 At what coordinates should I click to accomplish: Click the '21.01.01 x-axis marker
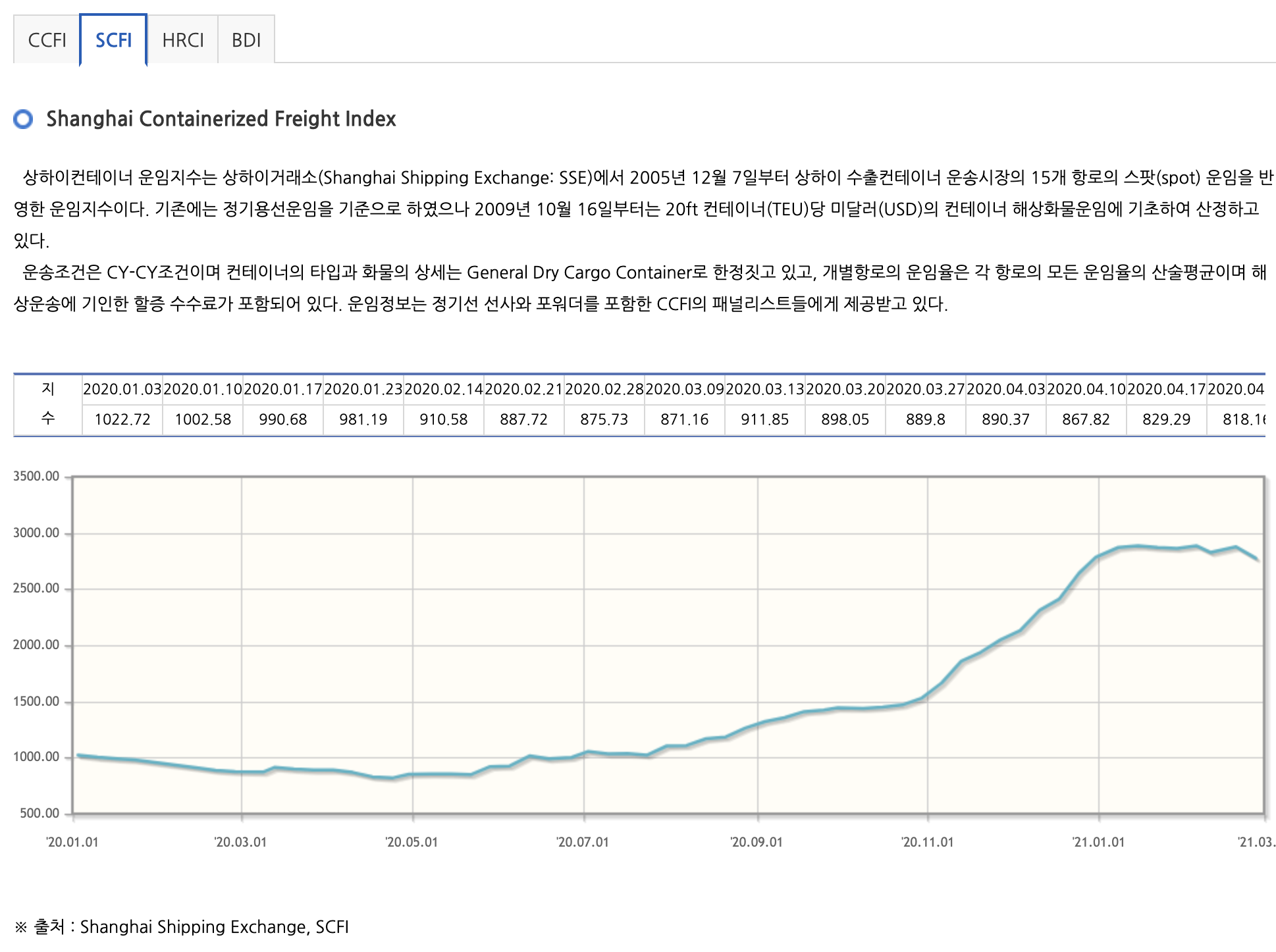pyautogui.click(x=1098, y=842)
